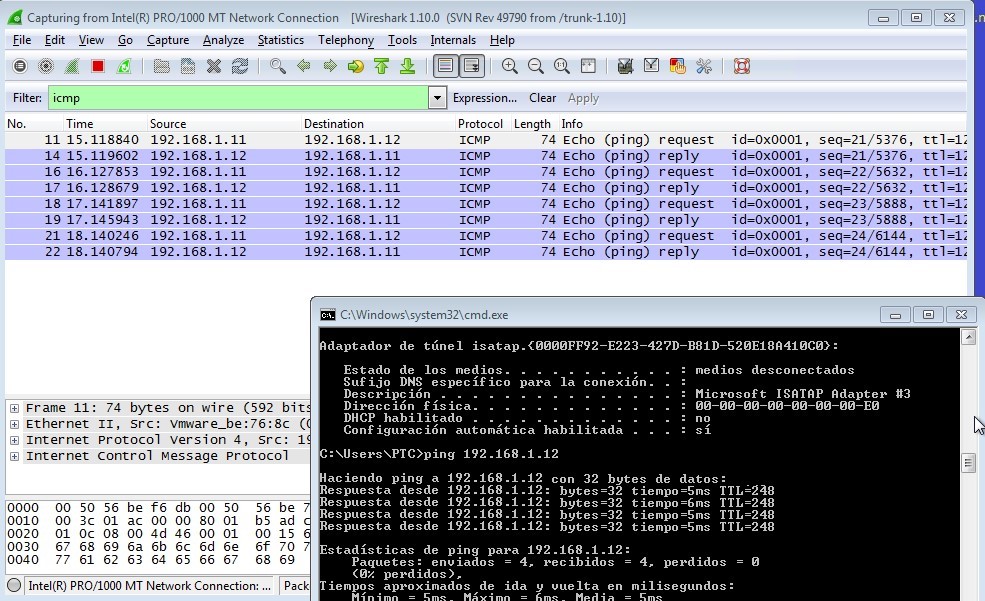The image size is (985, 601).
Task: Zoom in on packet list text
Action: [508, 66]
